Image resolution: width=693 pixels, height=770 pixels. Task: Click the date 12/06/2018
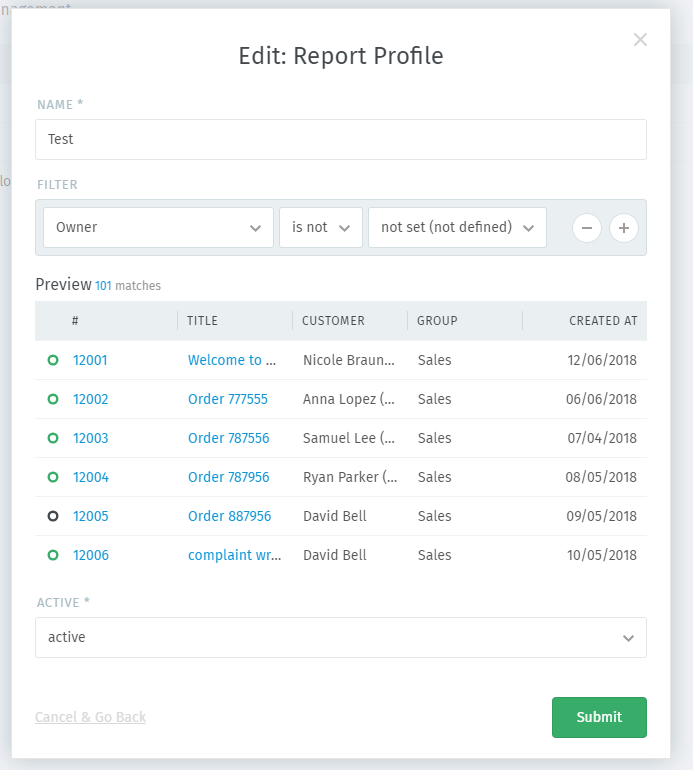coord(602,360)
